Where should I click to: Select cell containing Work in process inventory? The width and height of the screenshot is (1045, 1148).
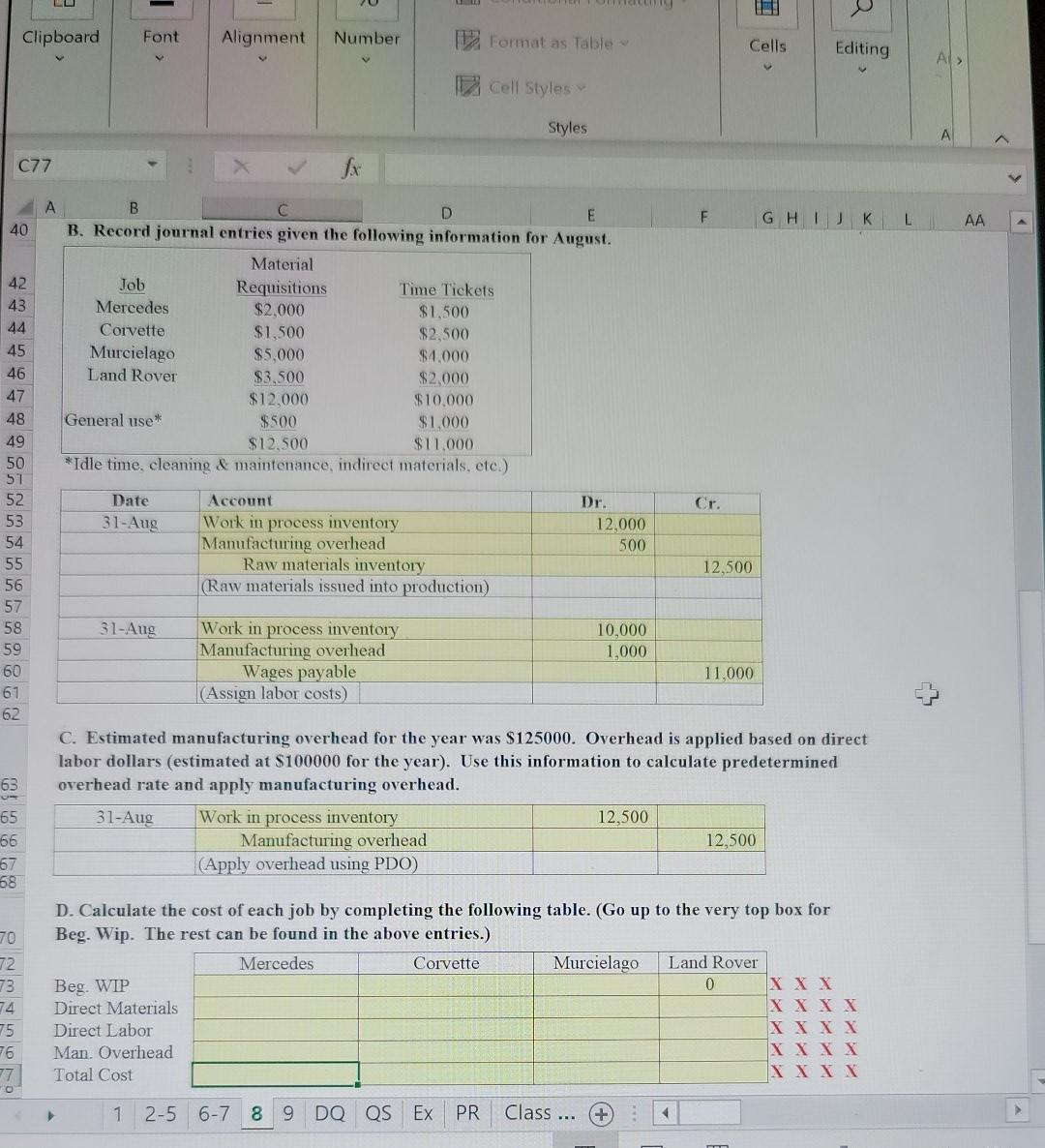tap(300, 522)
